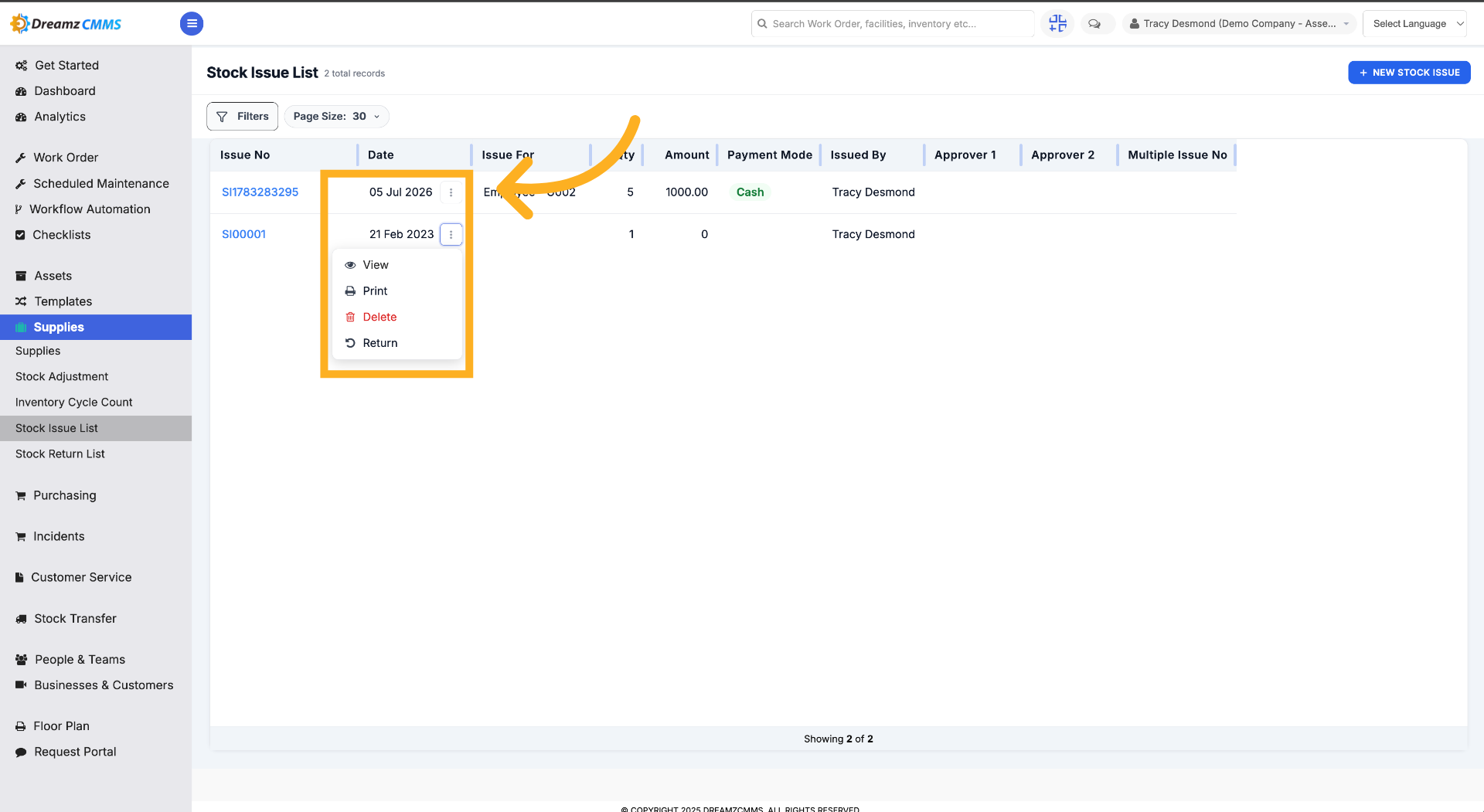Click three-dot menu for 21 Feb 2023 row
The height and width of the screenshot is (812, 1484).
tap(451, 234)
